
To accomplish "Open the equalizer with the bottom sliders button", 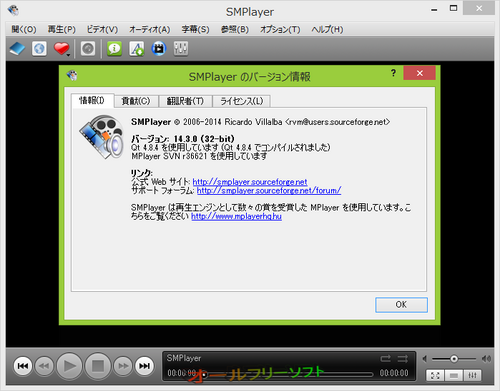I will pyautogui.click(x=472, y=376).
